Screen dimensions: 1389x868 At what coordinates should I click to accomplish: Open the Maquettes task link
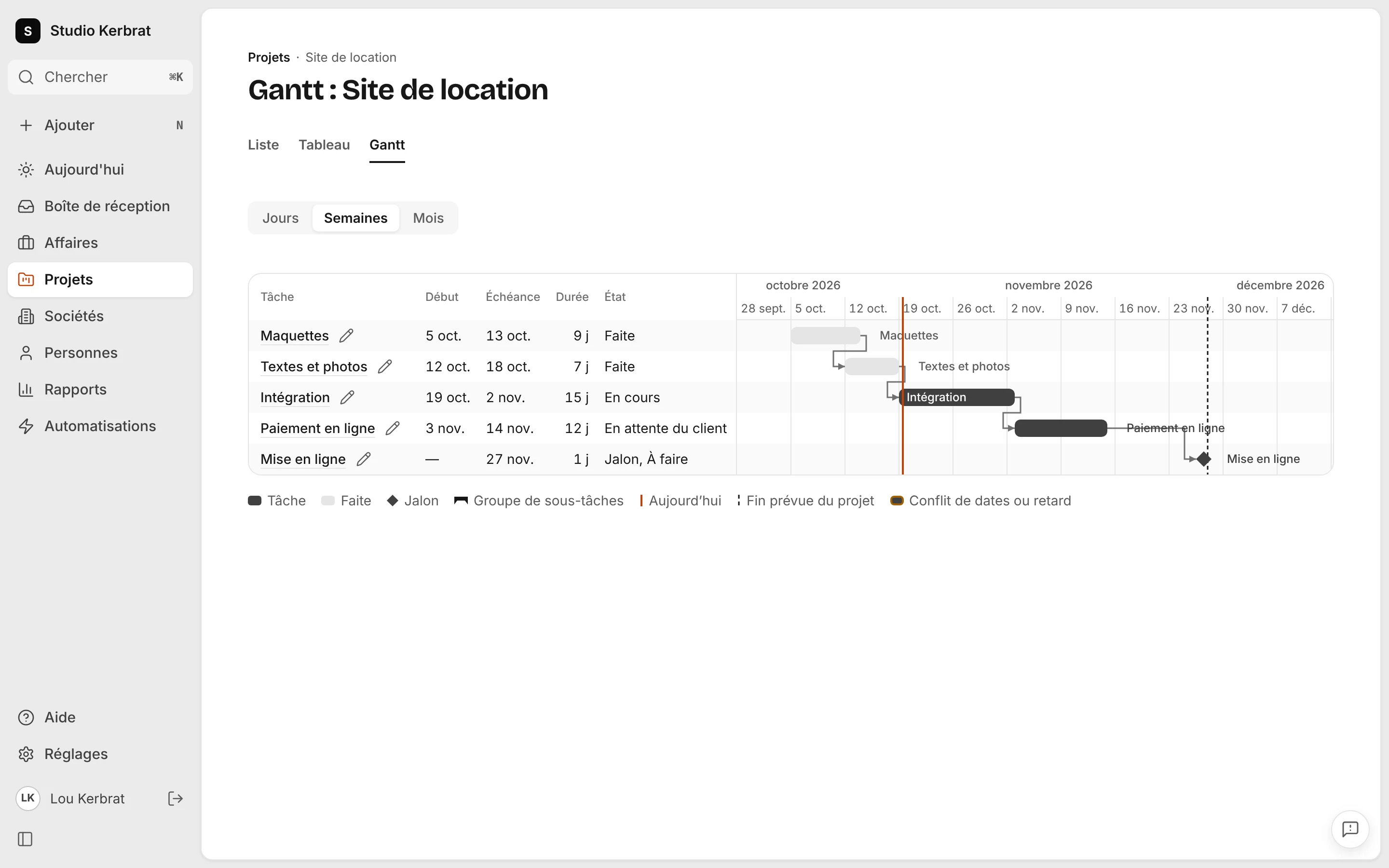[x=295, y=336]
